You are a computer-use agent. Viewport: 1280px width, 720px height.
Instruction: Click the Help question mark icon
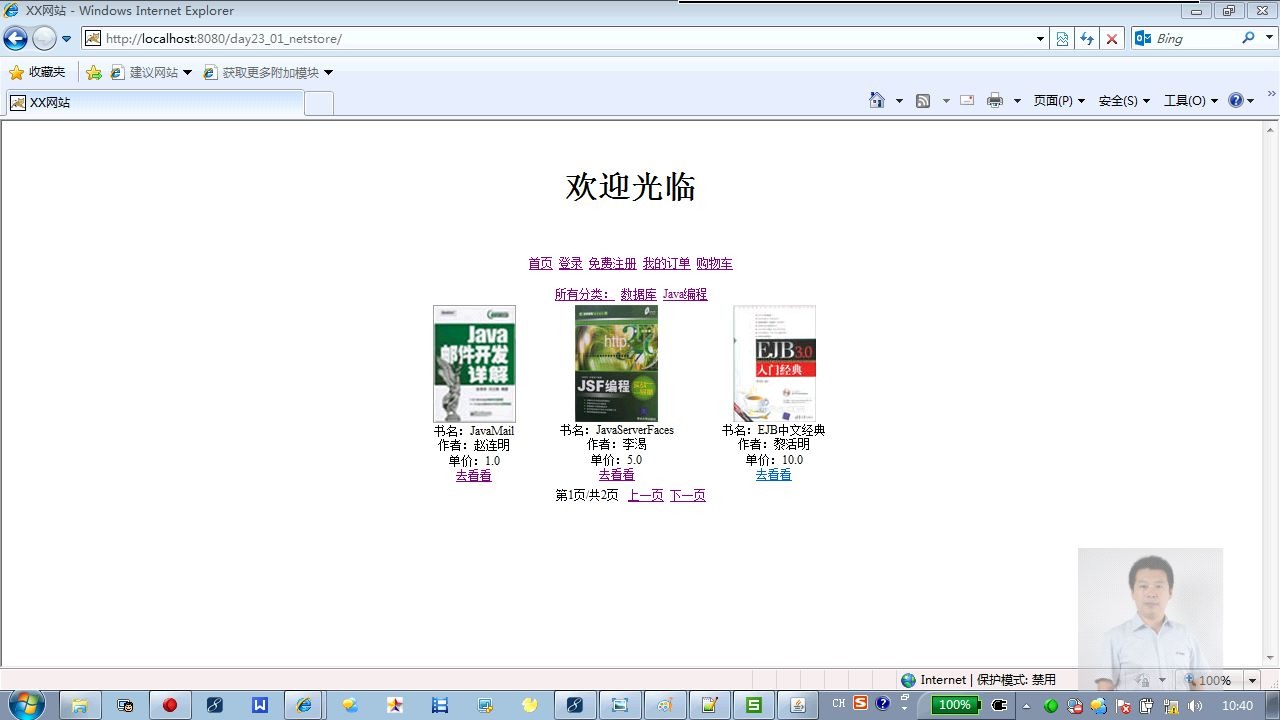click(1236, 100)
